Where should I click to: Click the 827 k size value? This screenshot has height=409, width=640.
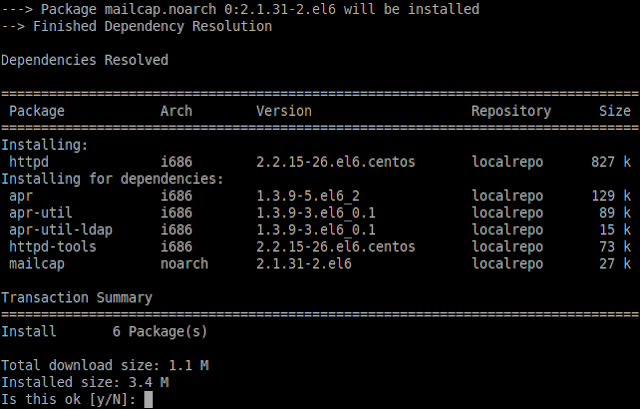tap(611, 162)
